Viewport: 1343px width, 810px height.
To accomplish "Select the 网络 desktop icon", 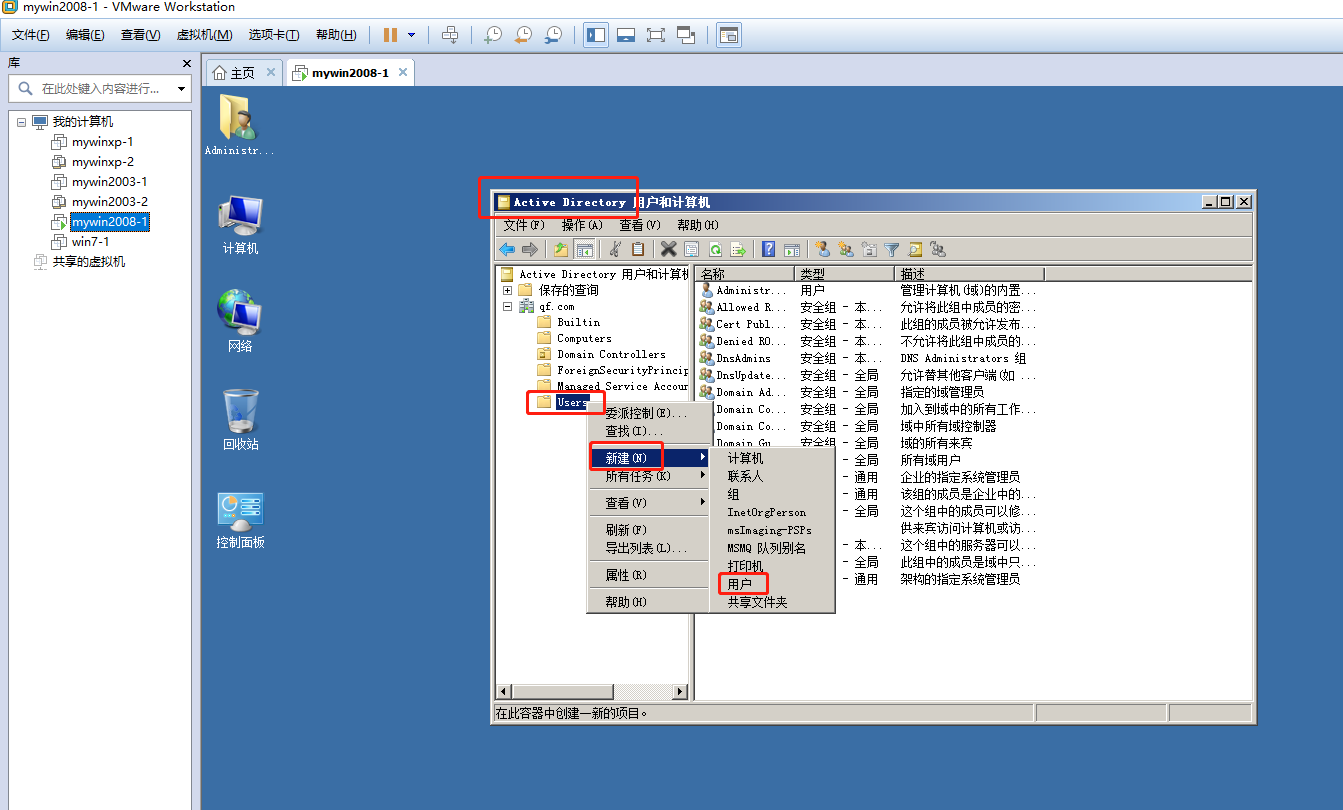I will [240, 321].
